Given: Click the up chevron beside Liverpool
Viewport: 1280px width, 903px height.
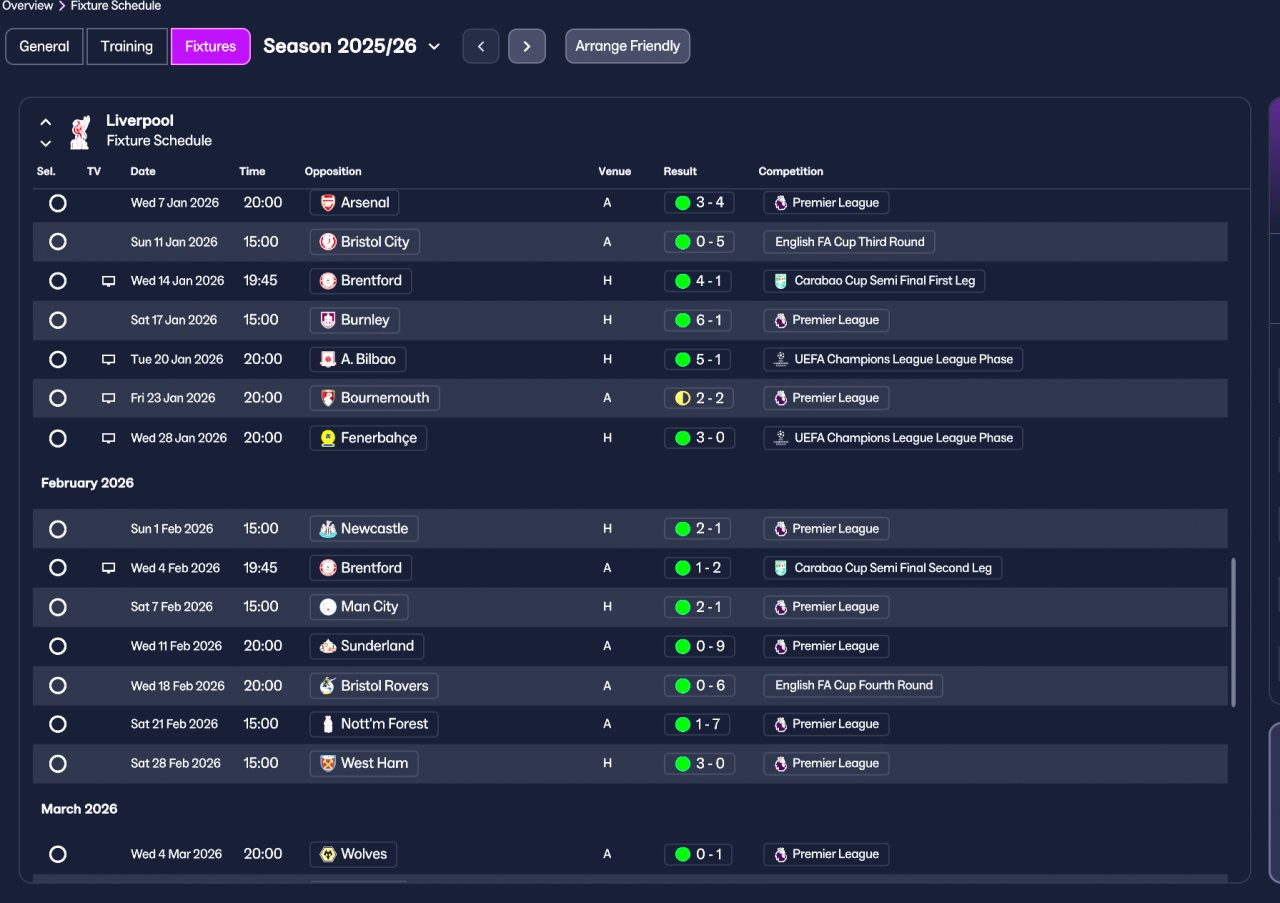Looking at the screenshot, I should pyautogui.click(x=46, y=122).
